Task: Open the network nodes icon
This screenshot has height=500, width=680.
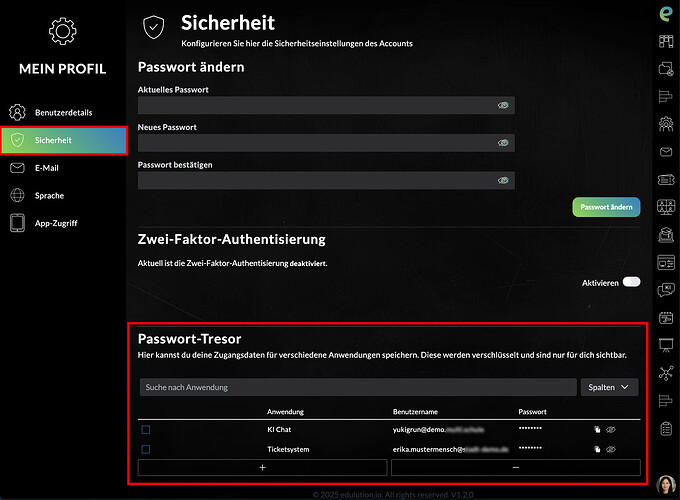Action: pos(666,373)
